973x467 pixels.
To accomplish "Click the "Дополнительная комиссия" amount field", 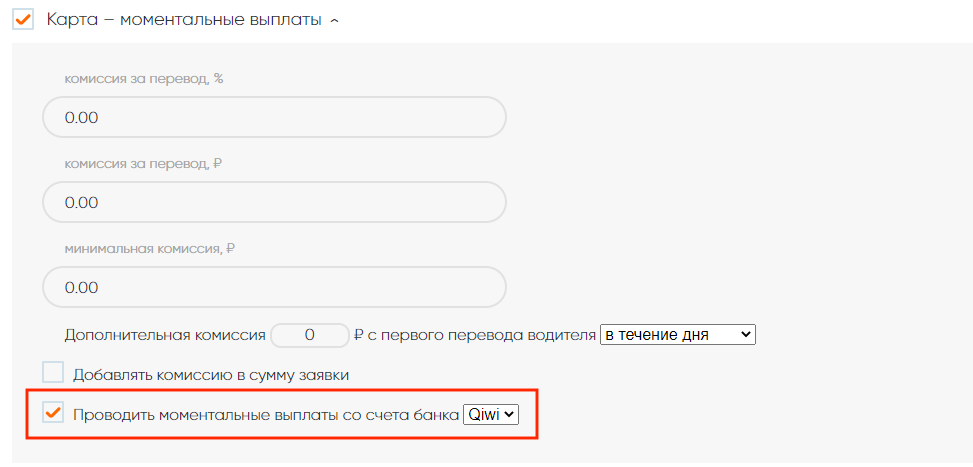I will [309, 335].
